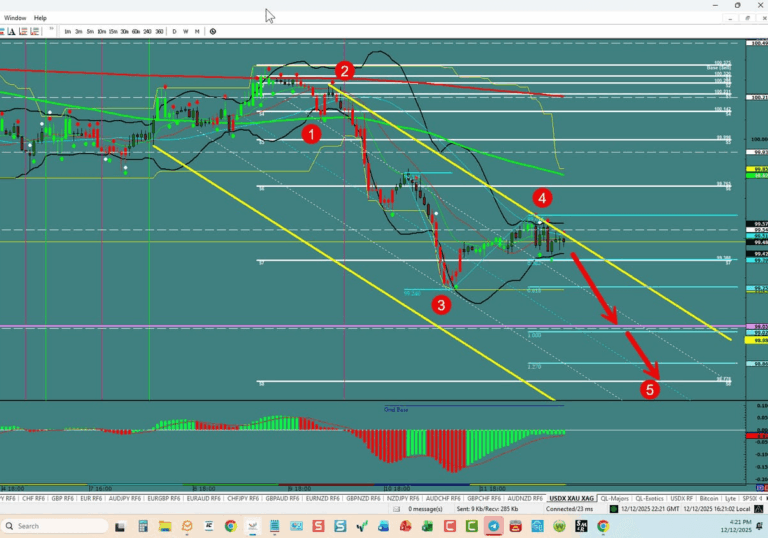The width and height of the screenshot is (768, 538).
Task: Open notifications bell in system tray
Action: click(x=760, y=526)
